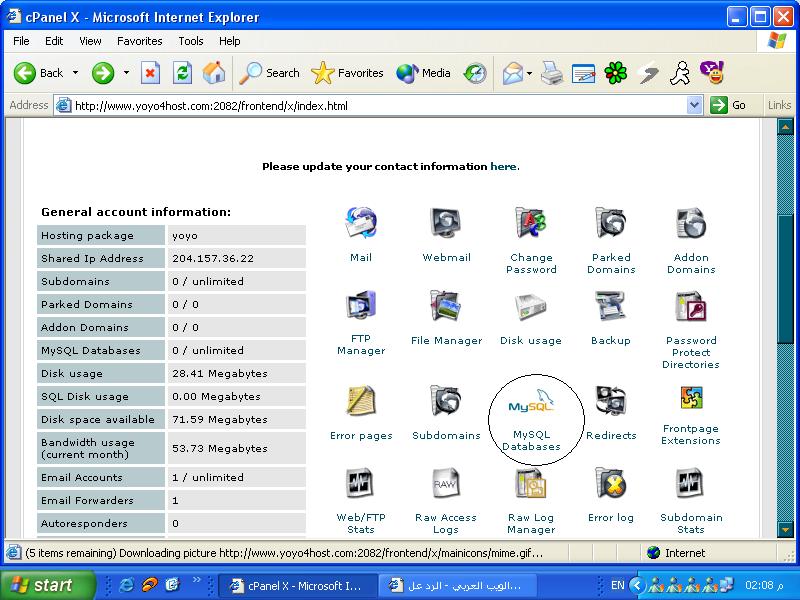This screenshot has height=600, width=800.
Task: Open the Favorites menu
Action: pyautogui.click(x=139, y=41)
